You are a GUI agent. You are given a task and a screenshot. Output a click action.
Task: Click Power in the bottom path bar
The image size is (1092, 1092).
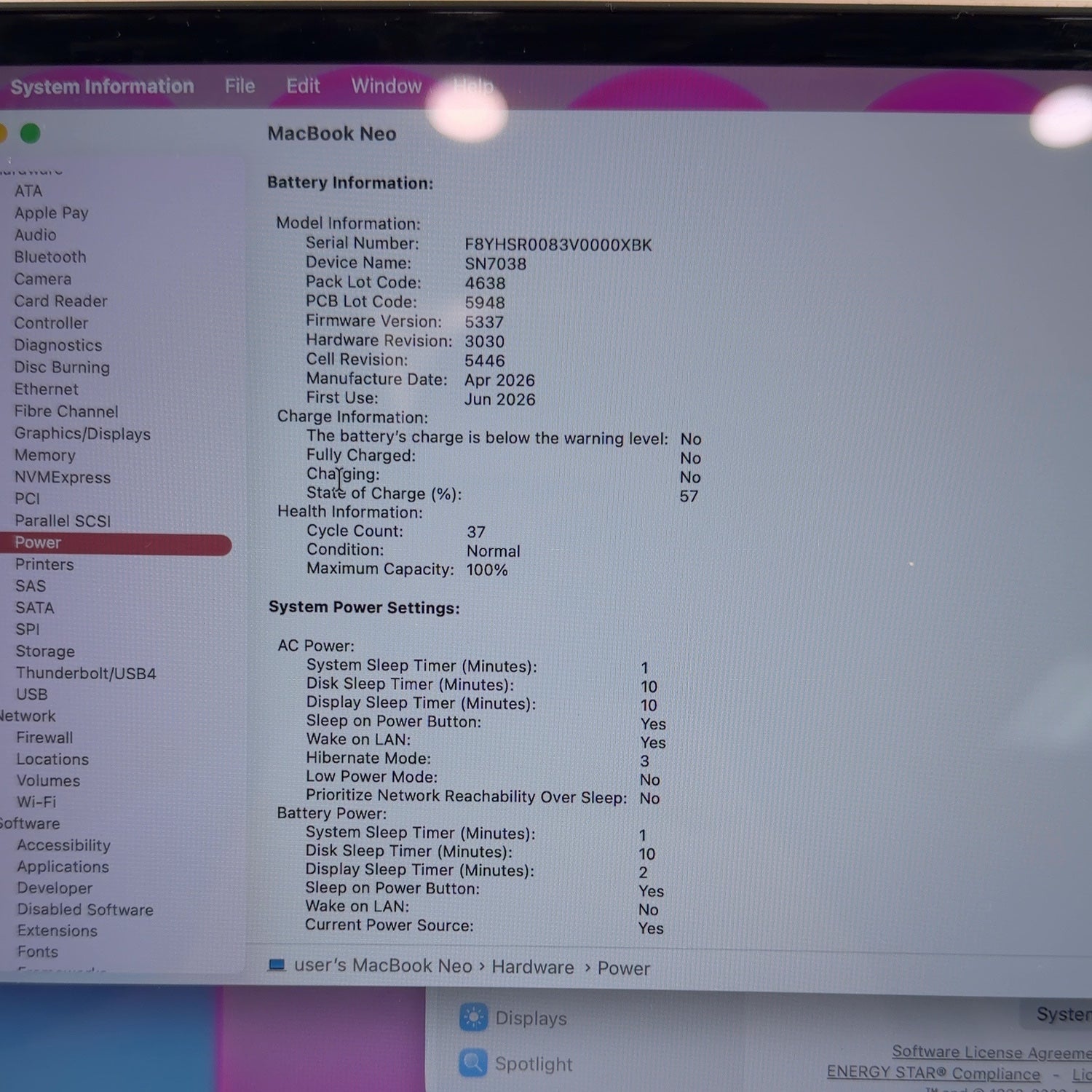pyautogui.click(x=624, y=968)
